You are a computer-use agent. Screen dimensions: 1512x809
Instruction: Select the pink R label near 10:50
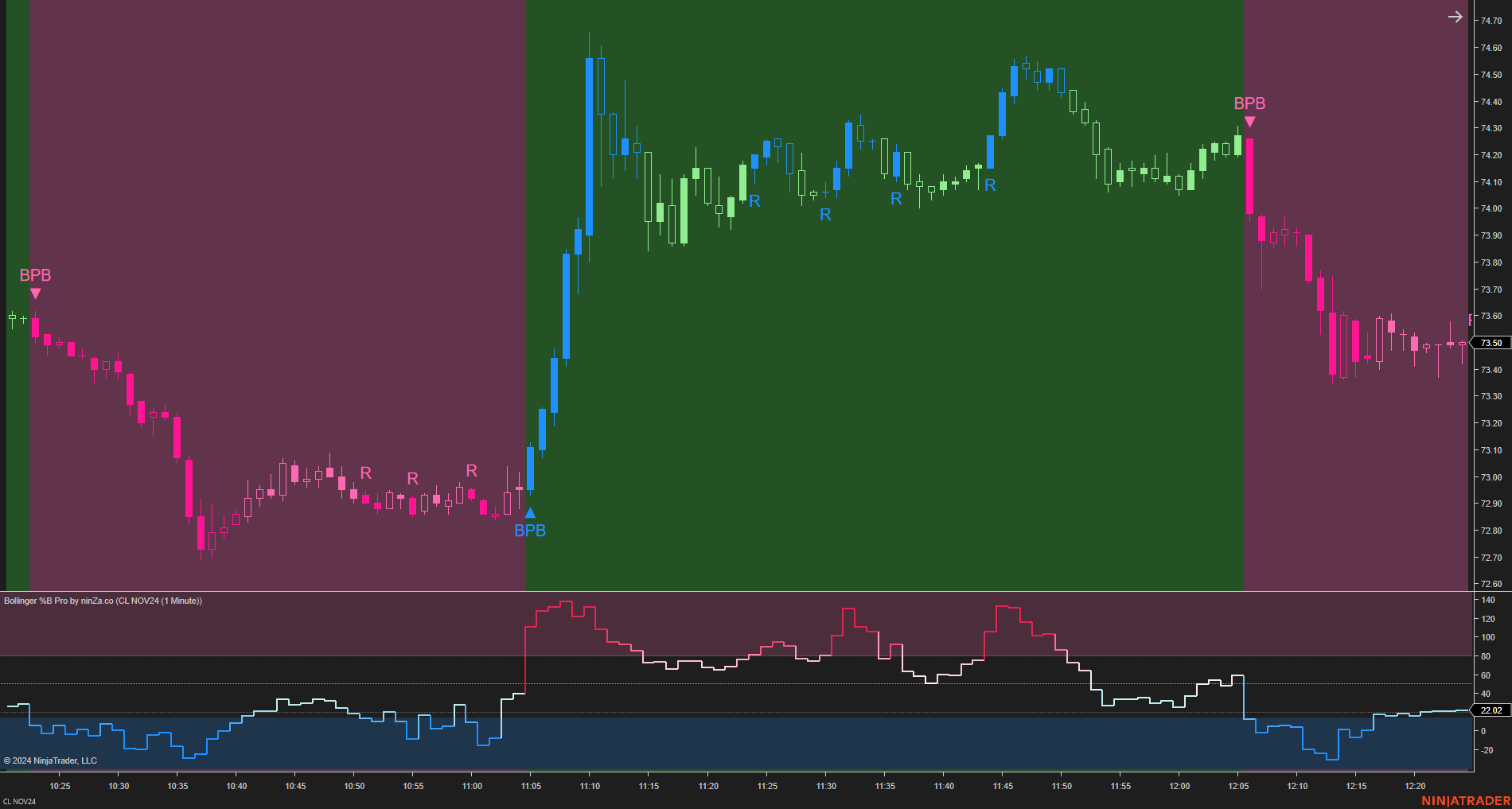point(365,473)
